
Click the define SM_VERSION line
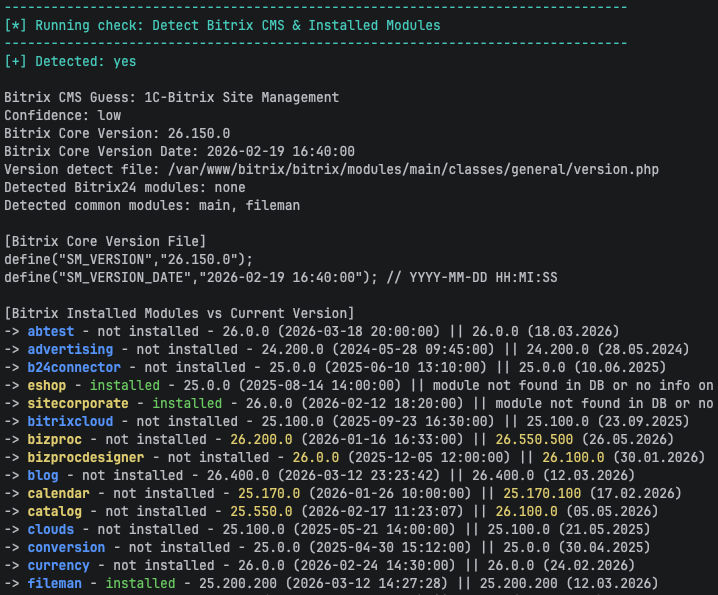pos(129,259)
